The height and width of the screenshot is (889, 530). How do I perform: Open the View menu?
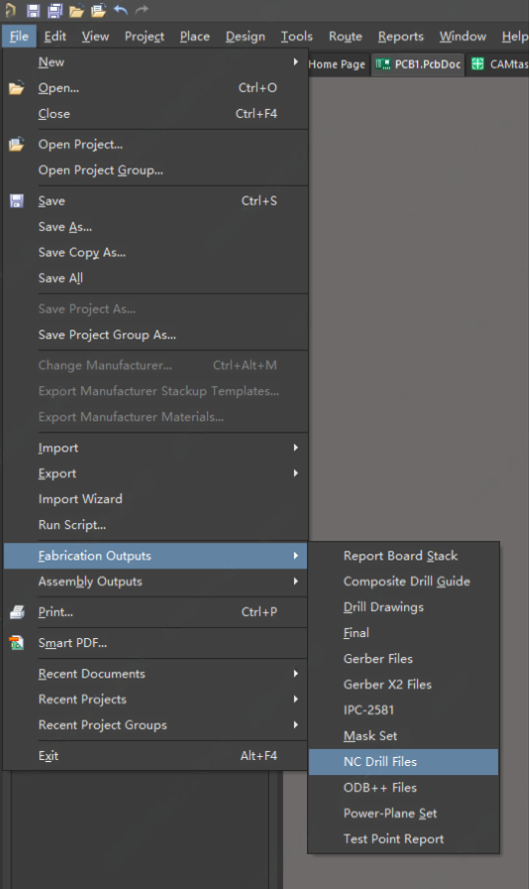coord(95,36)
